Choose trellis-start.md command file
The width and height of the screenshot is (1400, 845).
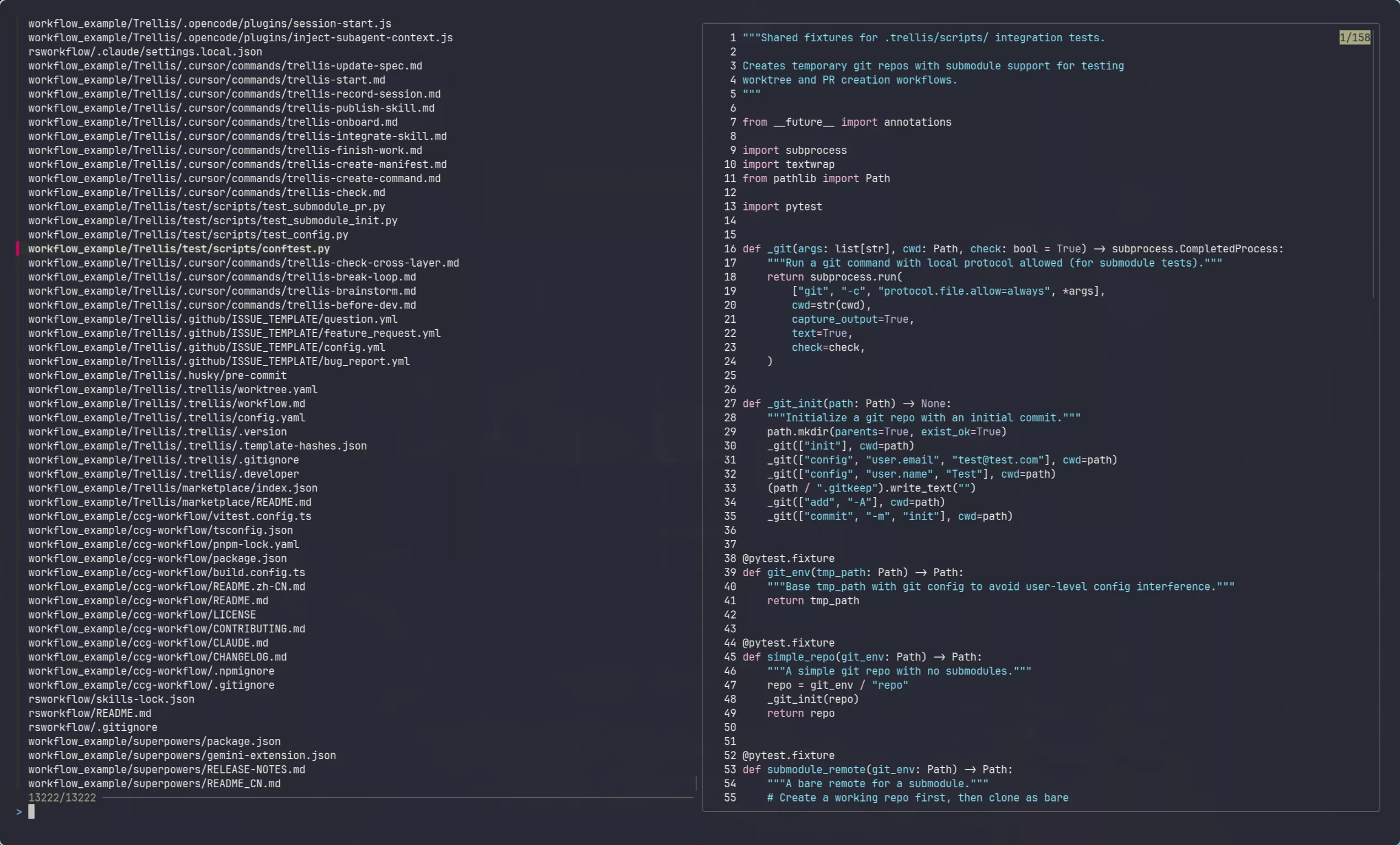206,80
